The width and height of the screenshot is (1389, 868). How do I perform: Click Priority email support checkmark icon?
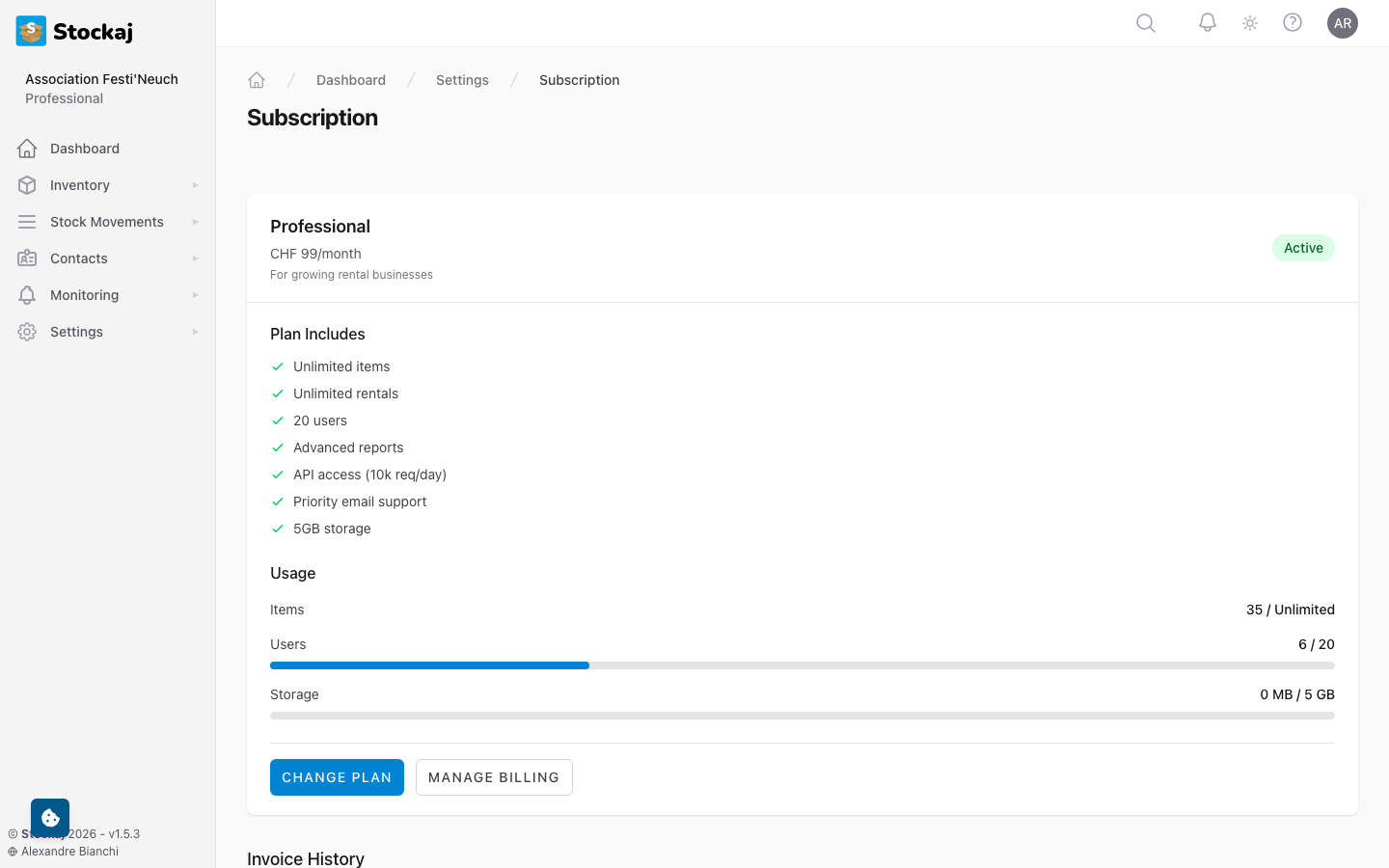coord(278,502)
